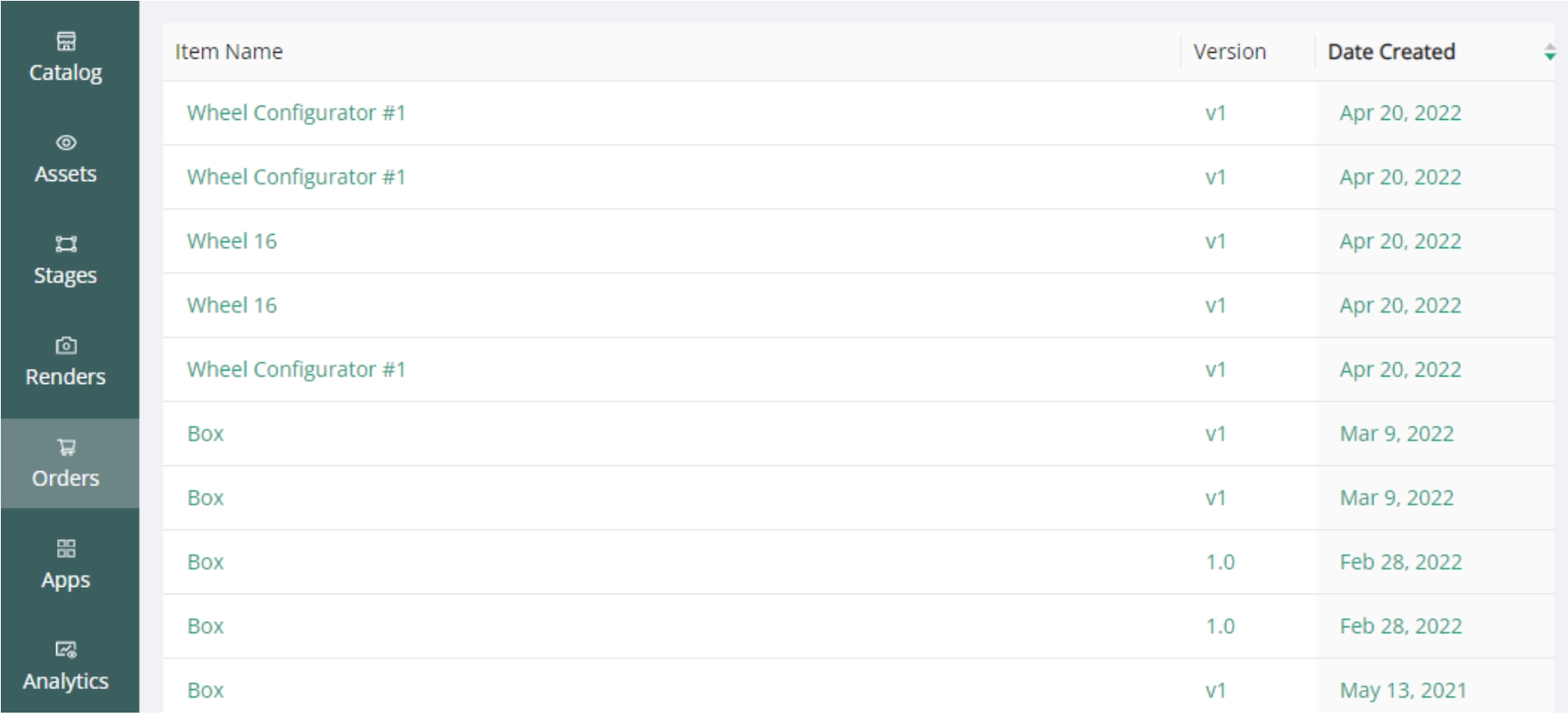Click the Analytics chart icon

(65, 650)
